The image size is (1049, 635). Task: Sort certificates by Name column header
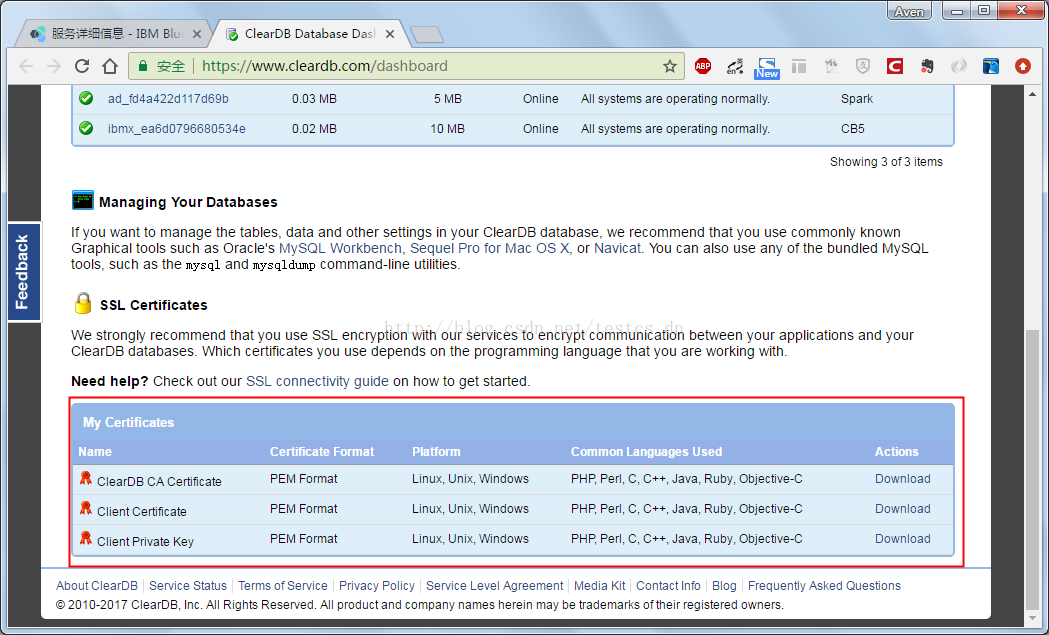pyautogui.click(x=95, y=452)
